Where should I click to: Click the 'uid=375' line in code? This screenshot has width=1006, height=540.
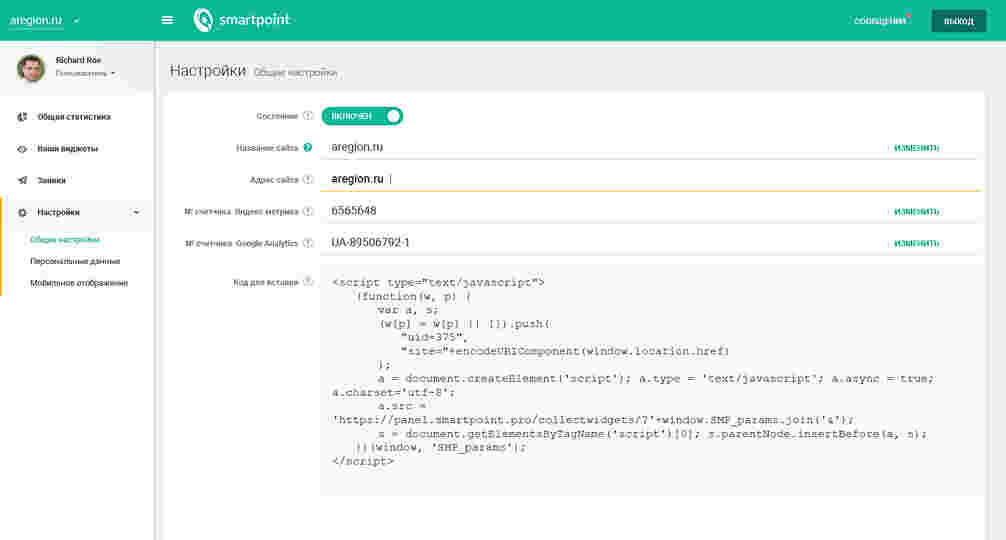(x=434, y=337)
